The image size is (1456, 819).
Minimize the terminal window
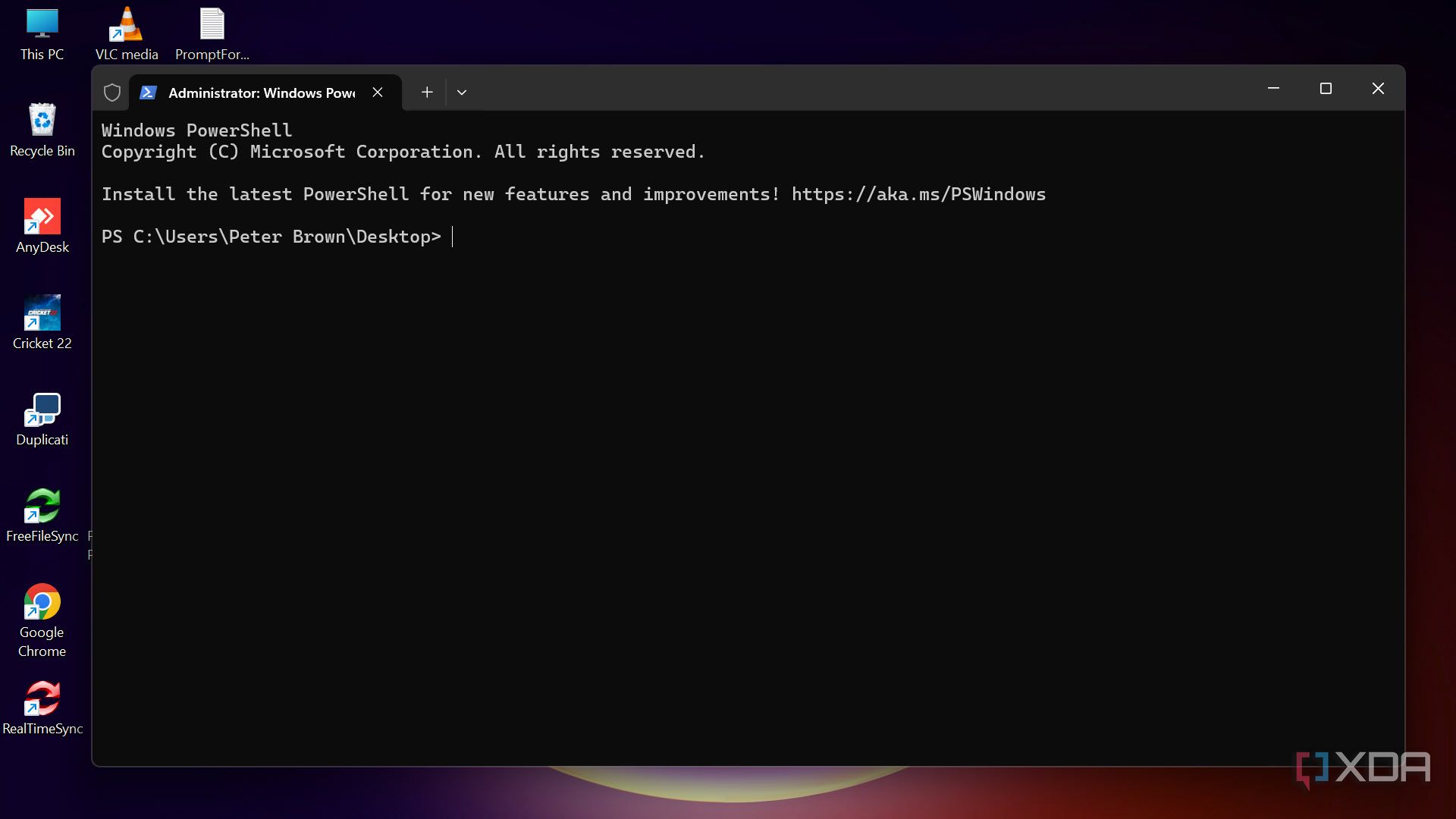[x=1272, y=88]
